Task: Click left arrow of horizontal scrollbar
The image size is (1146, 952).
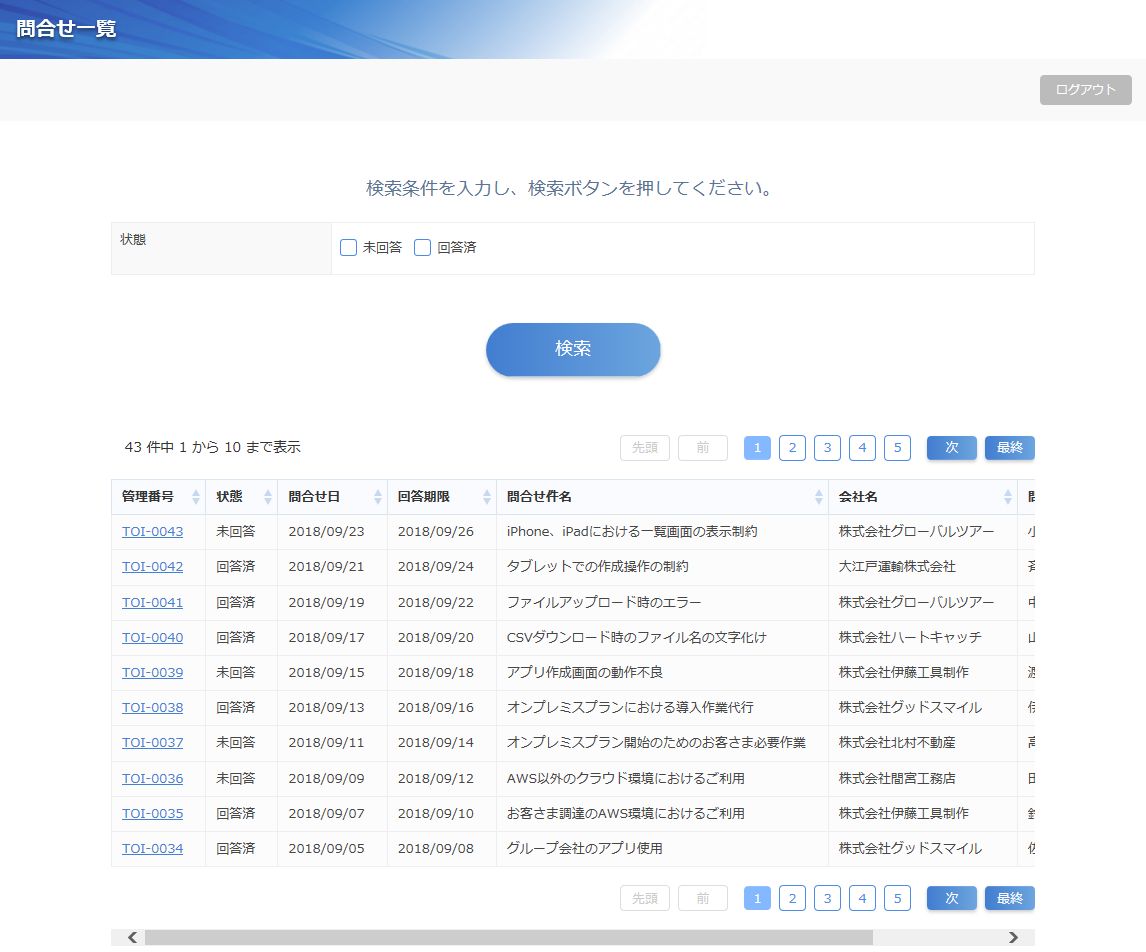Action: pyautogui.click(x=132, y=938)
